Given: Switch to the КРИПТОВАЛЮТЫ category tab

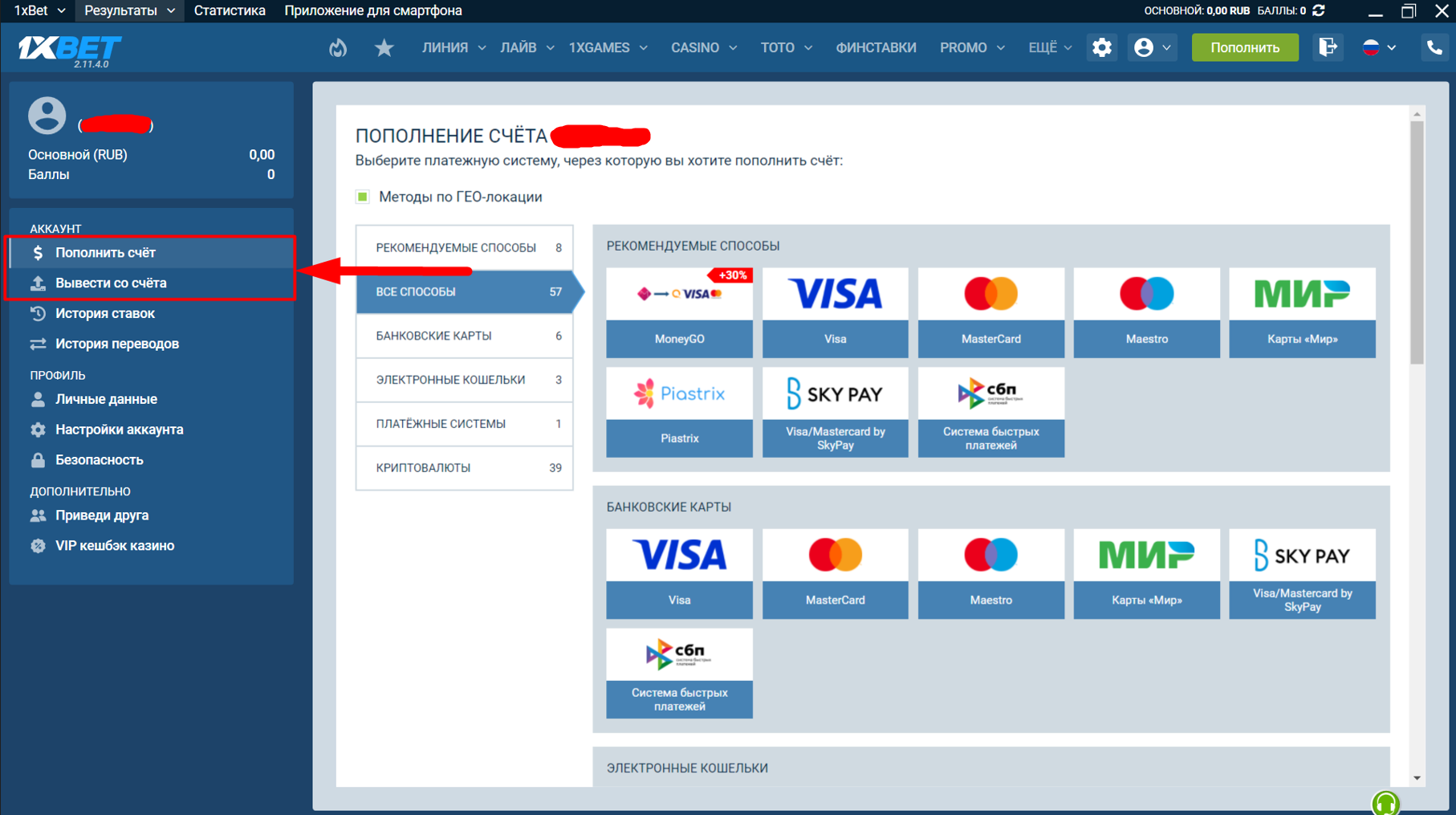Looking at the screenshot, I should pos(464,467).
